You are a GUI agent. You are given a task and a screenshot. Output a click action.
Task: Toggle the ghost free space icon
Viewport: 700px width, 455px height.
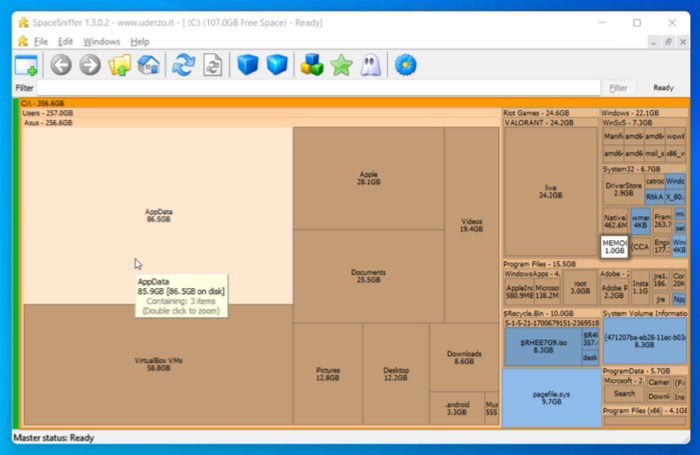coord(371,65)
